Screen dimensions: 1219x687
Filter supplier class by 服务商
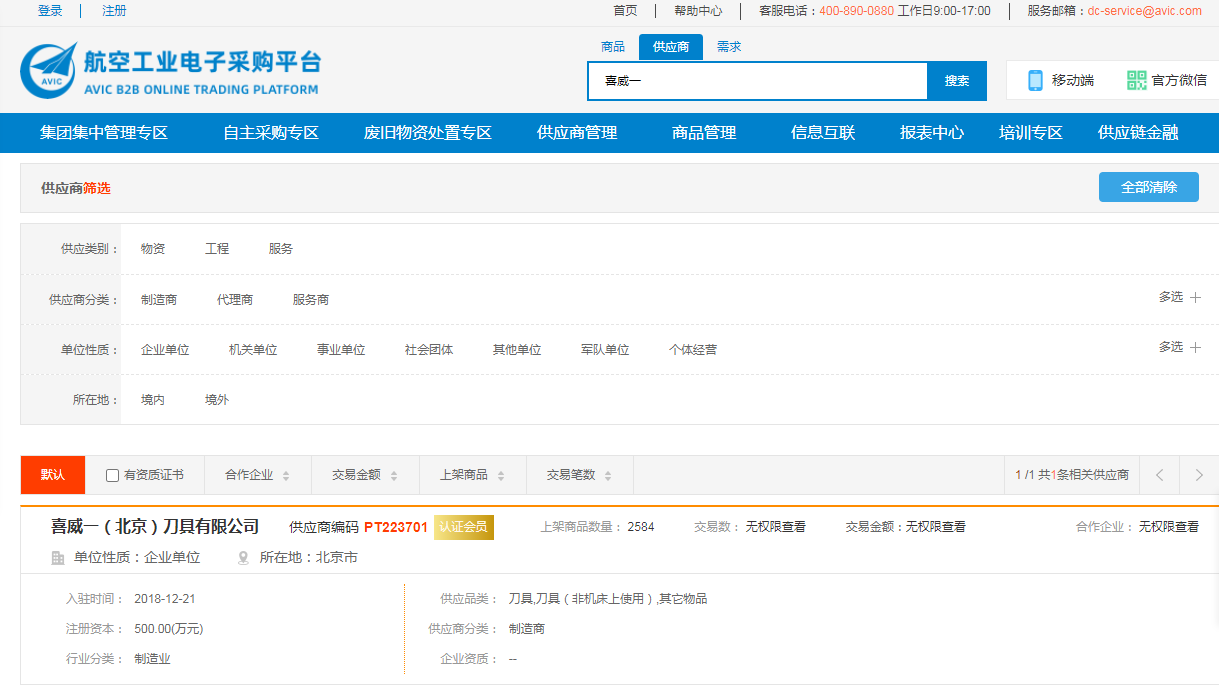click(311, 300)
